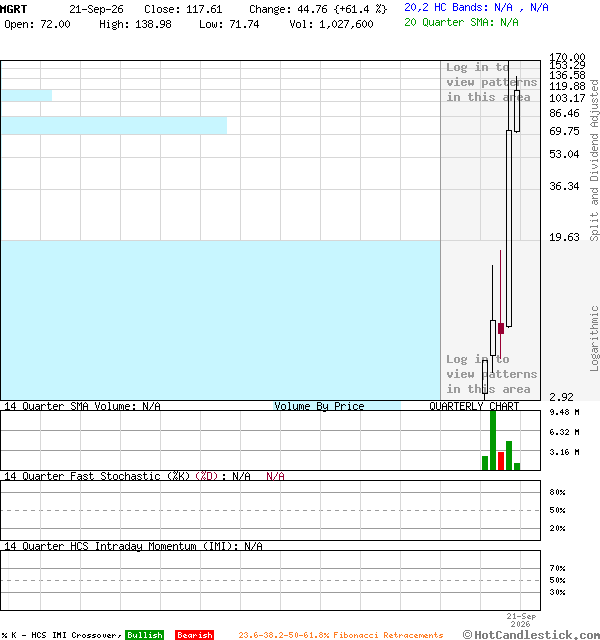Click the 21-Sep 2026 date axis marker
This screenshot has height=640, width=600.
[x=521, y=620]
